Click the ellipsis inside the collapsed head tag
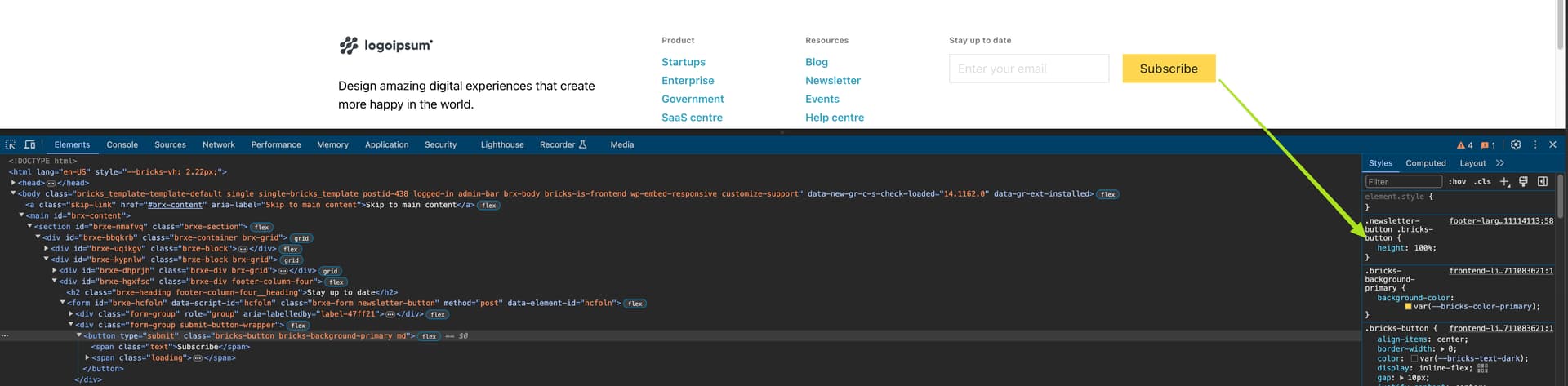Screen dimensions: 1568x386 coord(51,184)
